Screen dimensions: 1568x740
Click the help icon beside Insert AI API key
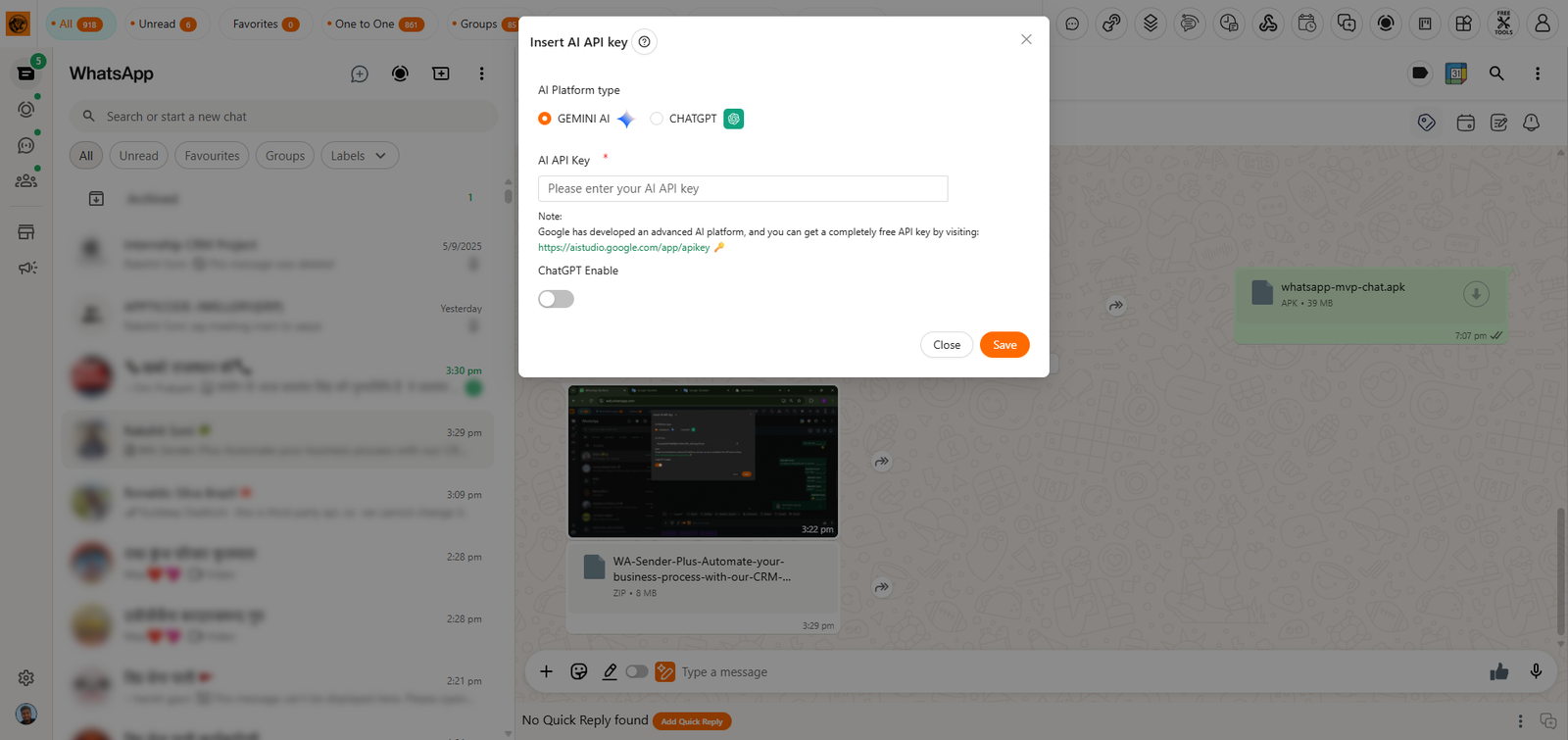644,42
